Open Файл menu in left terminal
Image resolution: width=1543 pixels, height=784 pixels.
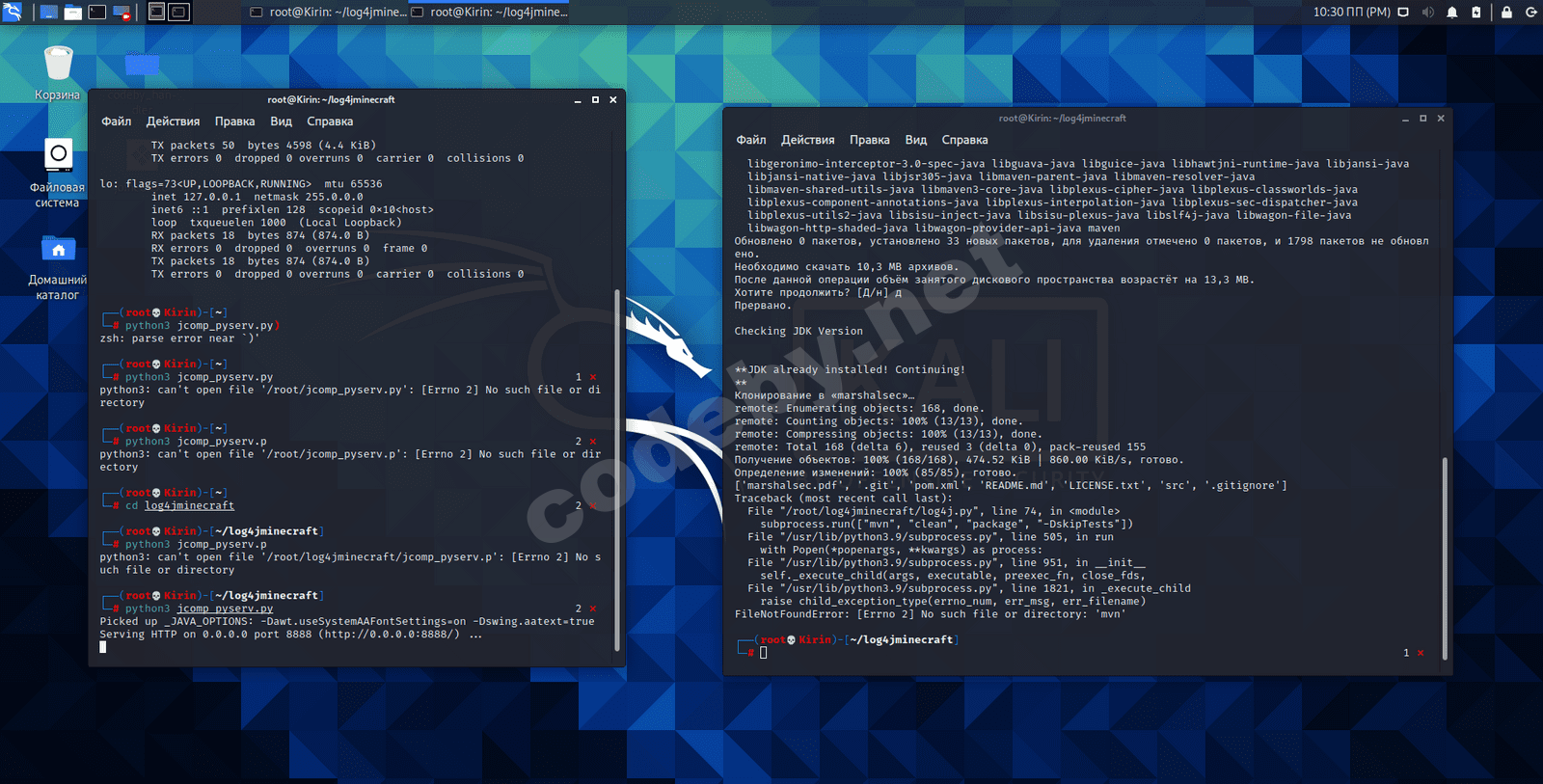[x=117, y=122]
